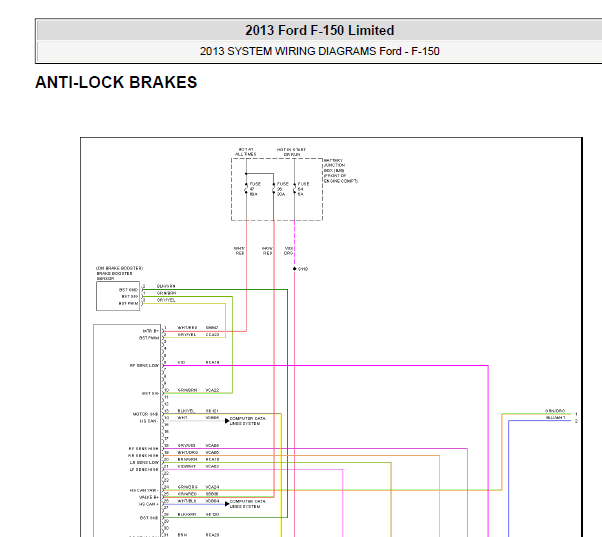Click the "MTR B+" pin label
The image size is (602, 537).
click(x=150, y=331)
